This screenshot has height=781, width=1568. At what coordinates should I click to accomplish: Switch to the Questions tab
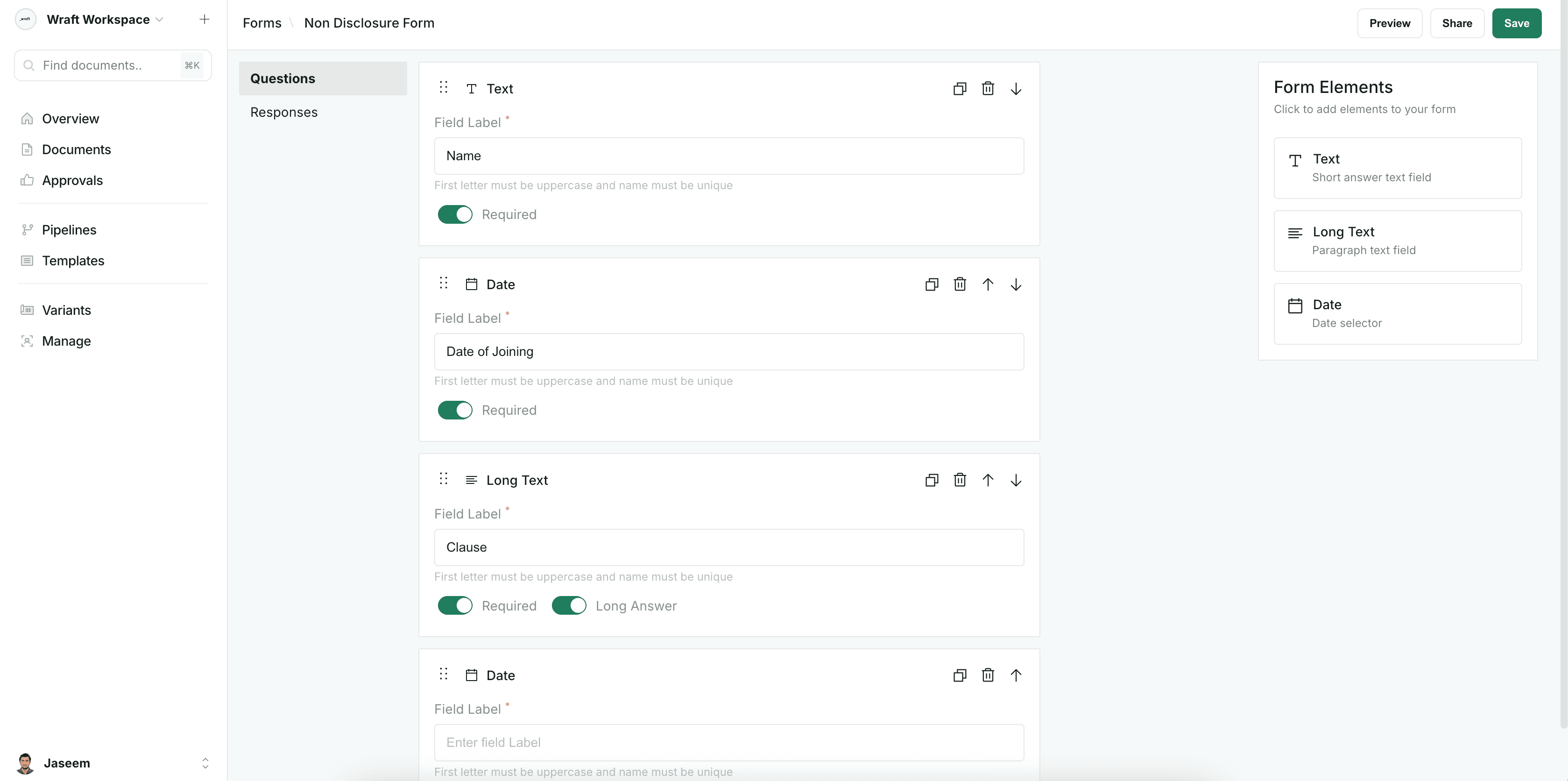(323, 78)
